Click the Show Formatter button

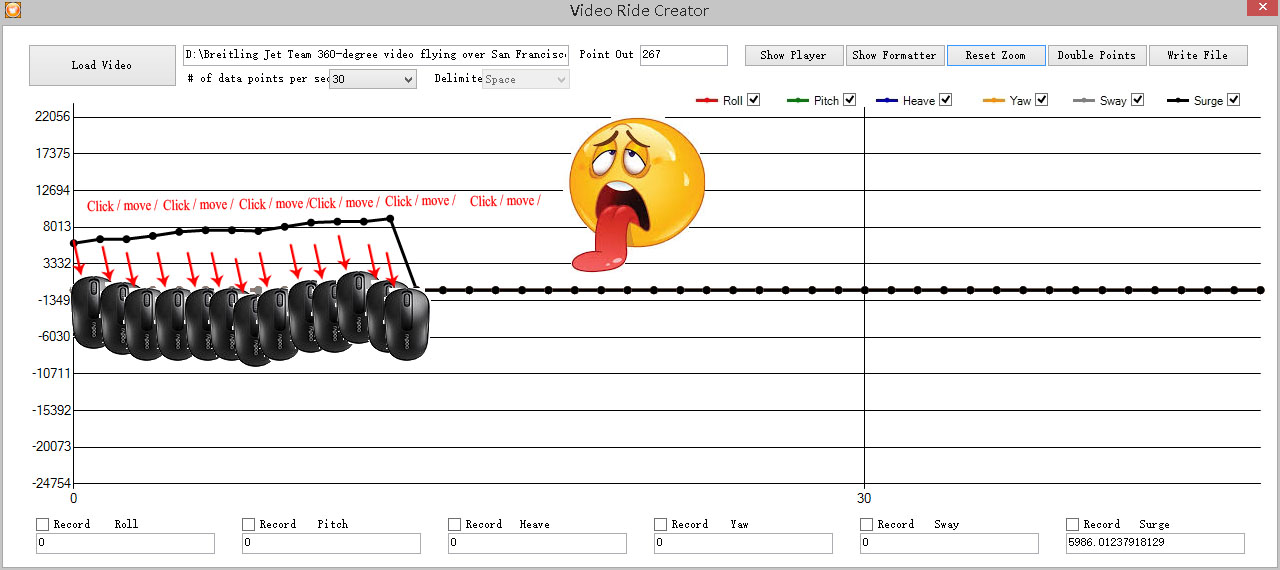click(894, 55)
